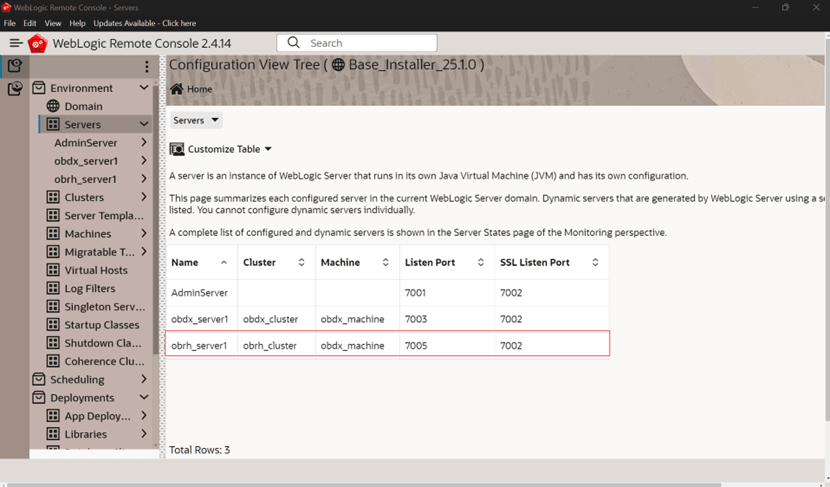Screen dimensions: 830x487
Task: Click the Machines grid icon
Action: coord(53,233)
